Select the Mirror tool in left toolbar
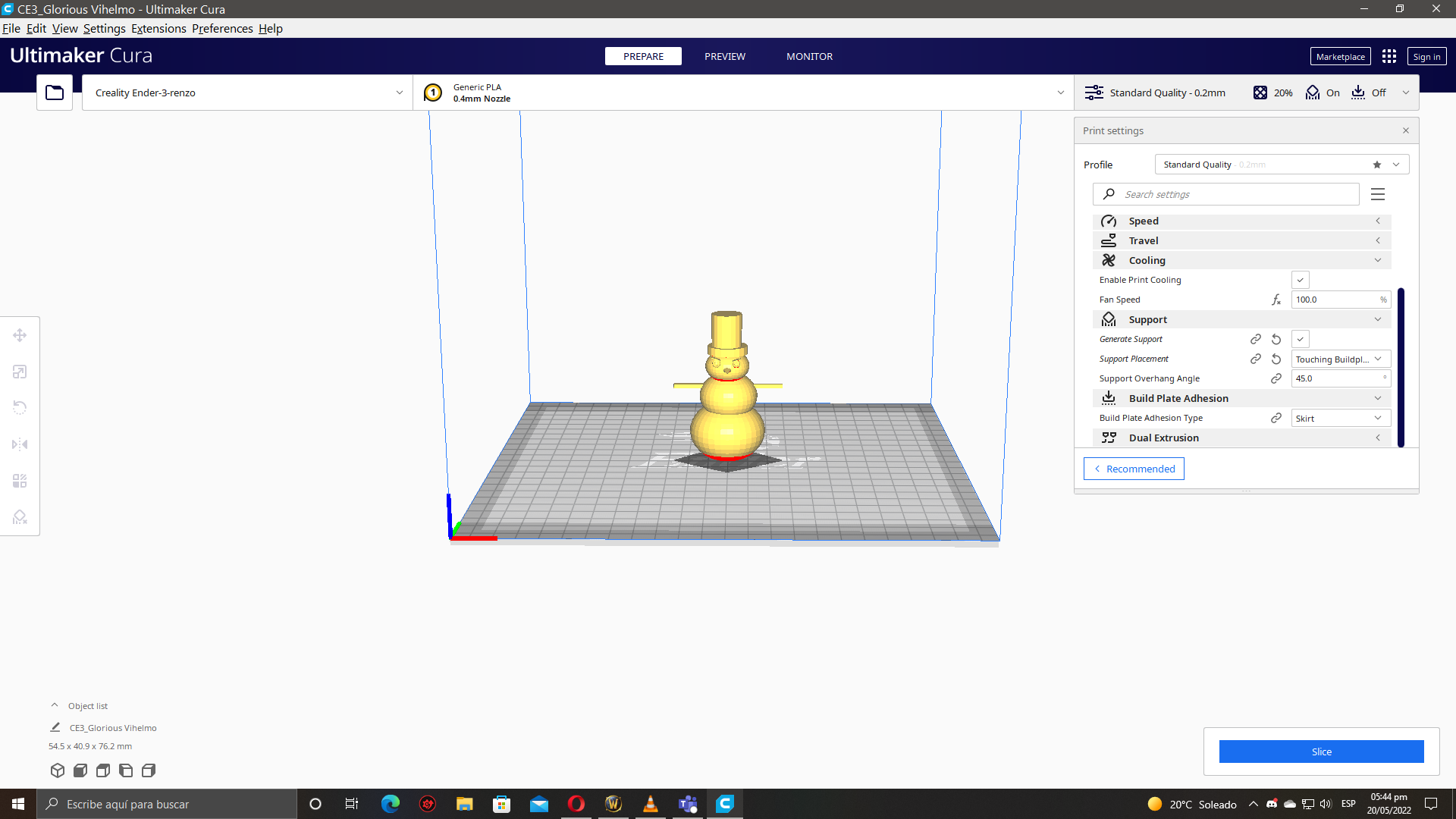The height and width of the screenshot is (819, 1456). (20, 444)
